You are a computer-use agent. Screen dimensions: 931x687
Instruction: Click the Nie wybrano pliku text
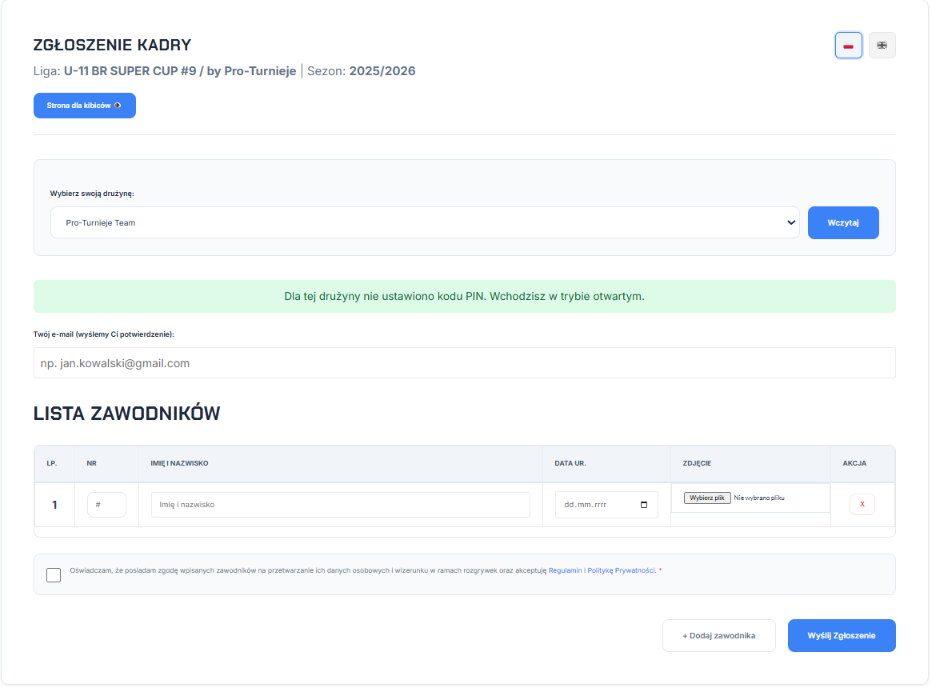click(x=759, y=498)
